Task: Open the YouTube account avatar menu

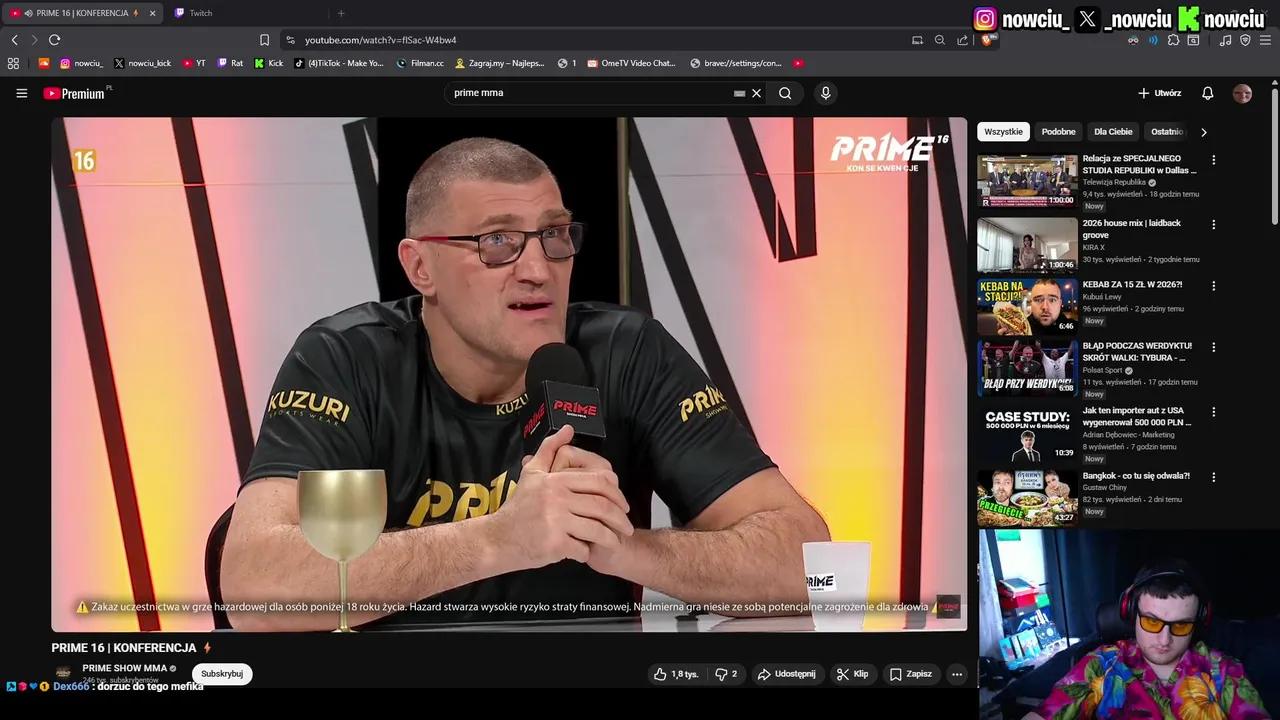Action: [1242, 93]
